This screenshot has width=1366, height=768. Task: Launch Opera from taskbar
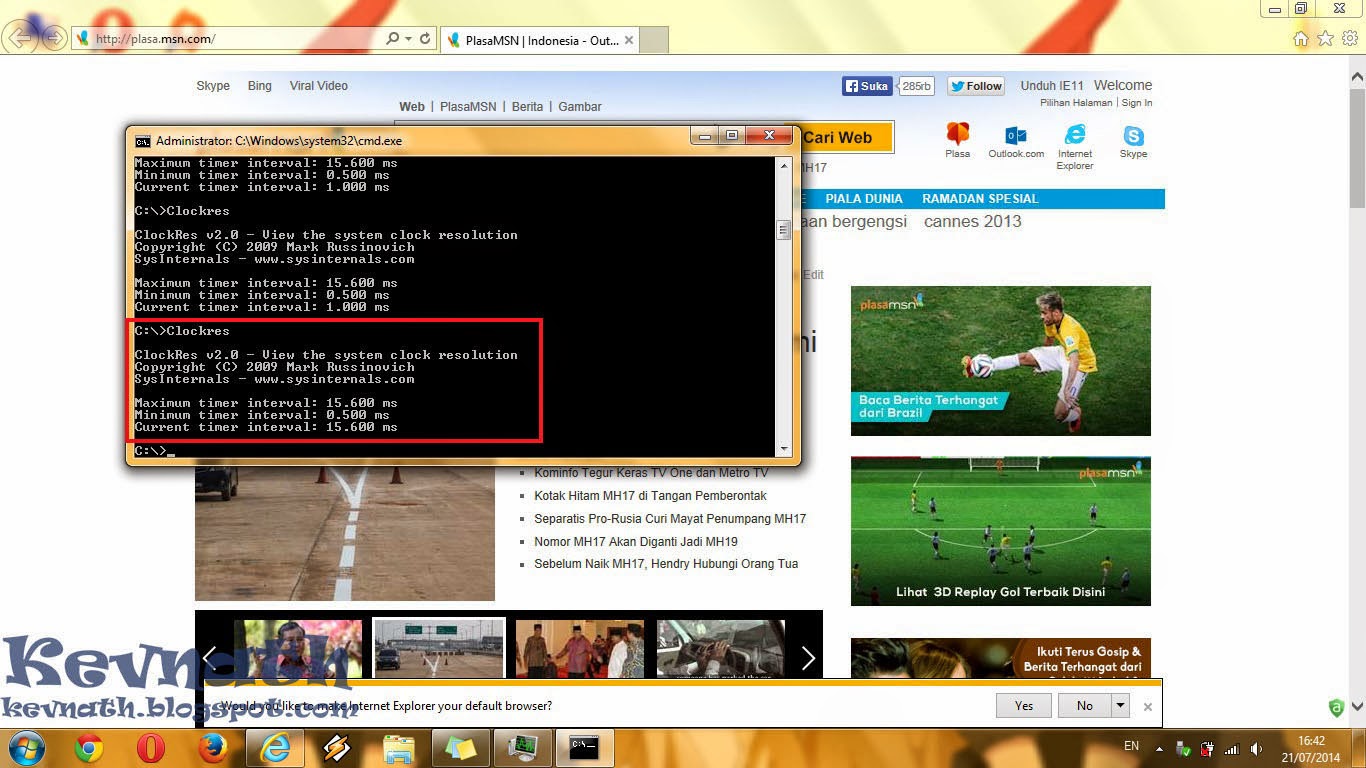point(151,749)
